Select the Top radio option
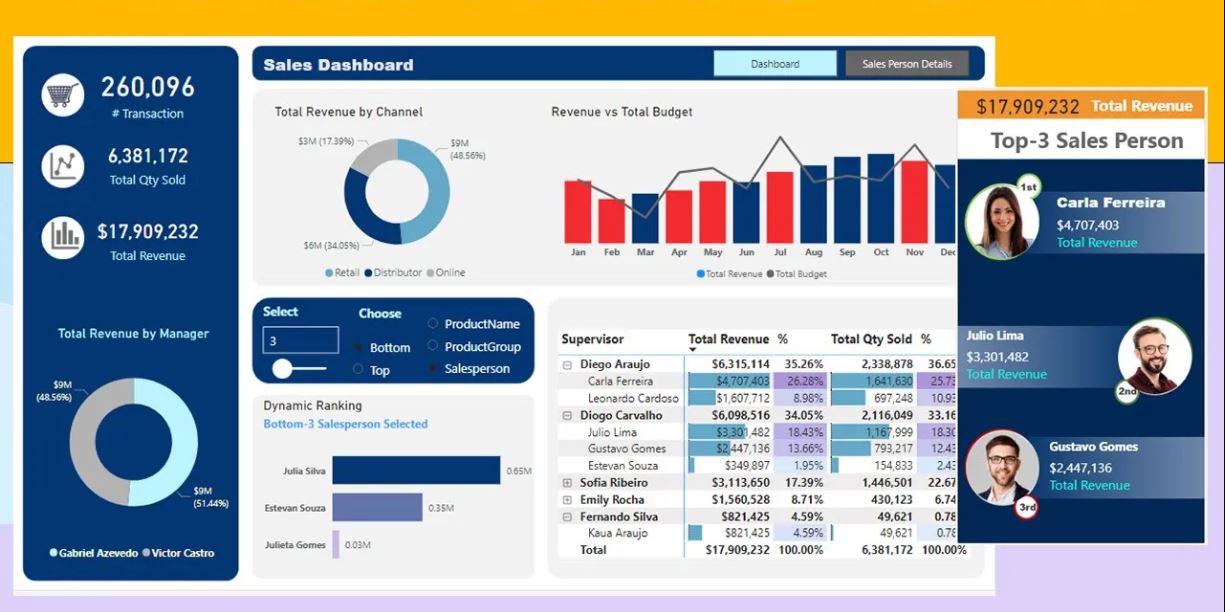The image size is (1225, 612). point(358,369)
